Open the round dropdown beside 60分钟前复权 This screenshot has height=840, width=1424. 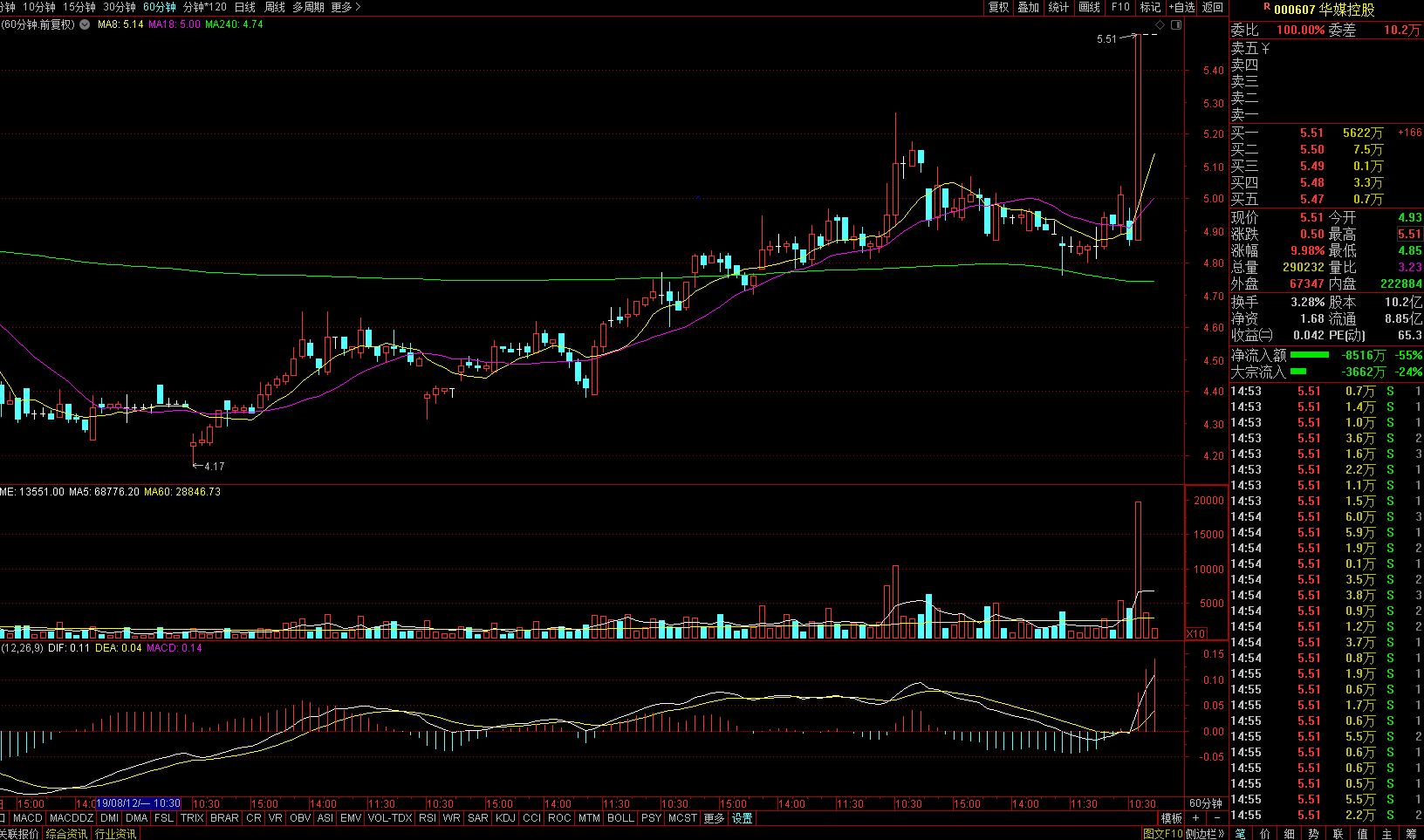click(x=85, y=24)
